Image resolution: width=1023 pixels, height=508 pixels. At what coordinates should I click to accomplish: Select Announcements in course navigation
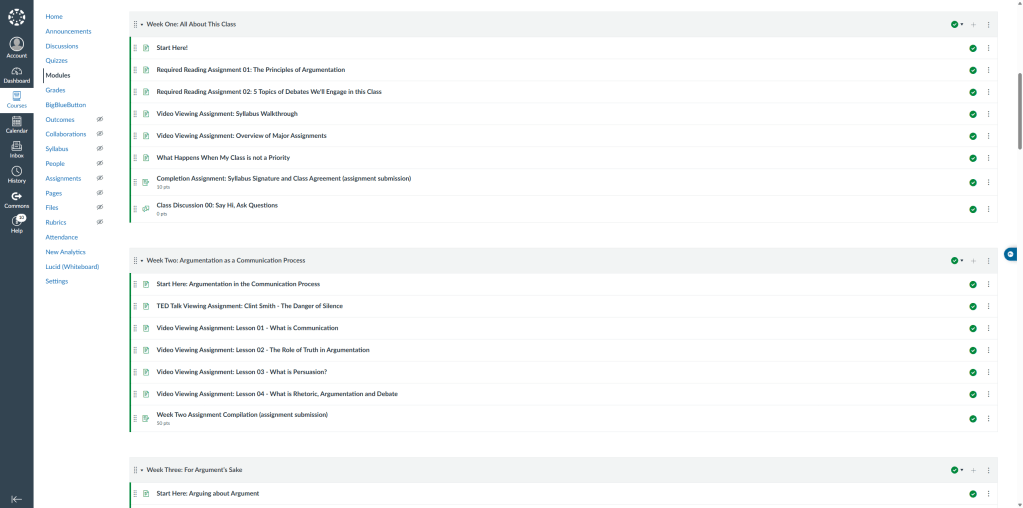click(68, 31)
